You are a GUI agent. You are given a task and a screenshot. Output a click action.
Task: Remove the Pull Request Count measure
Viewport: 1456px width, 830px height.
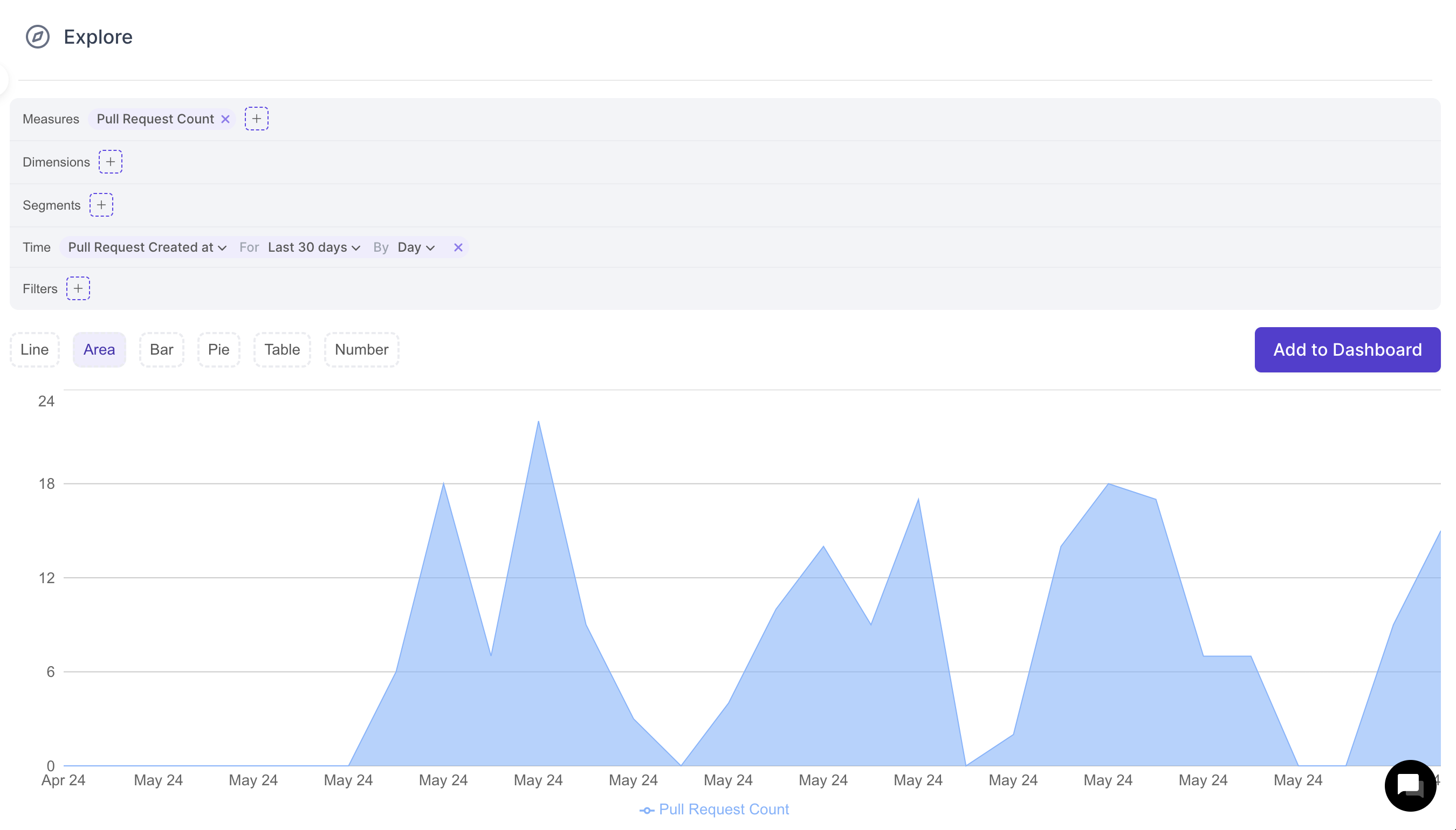point(225,119)
